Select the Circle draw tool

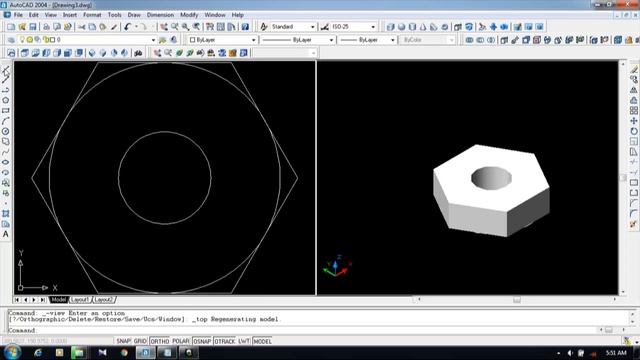[6, 131]
